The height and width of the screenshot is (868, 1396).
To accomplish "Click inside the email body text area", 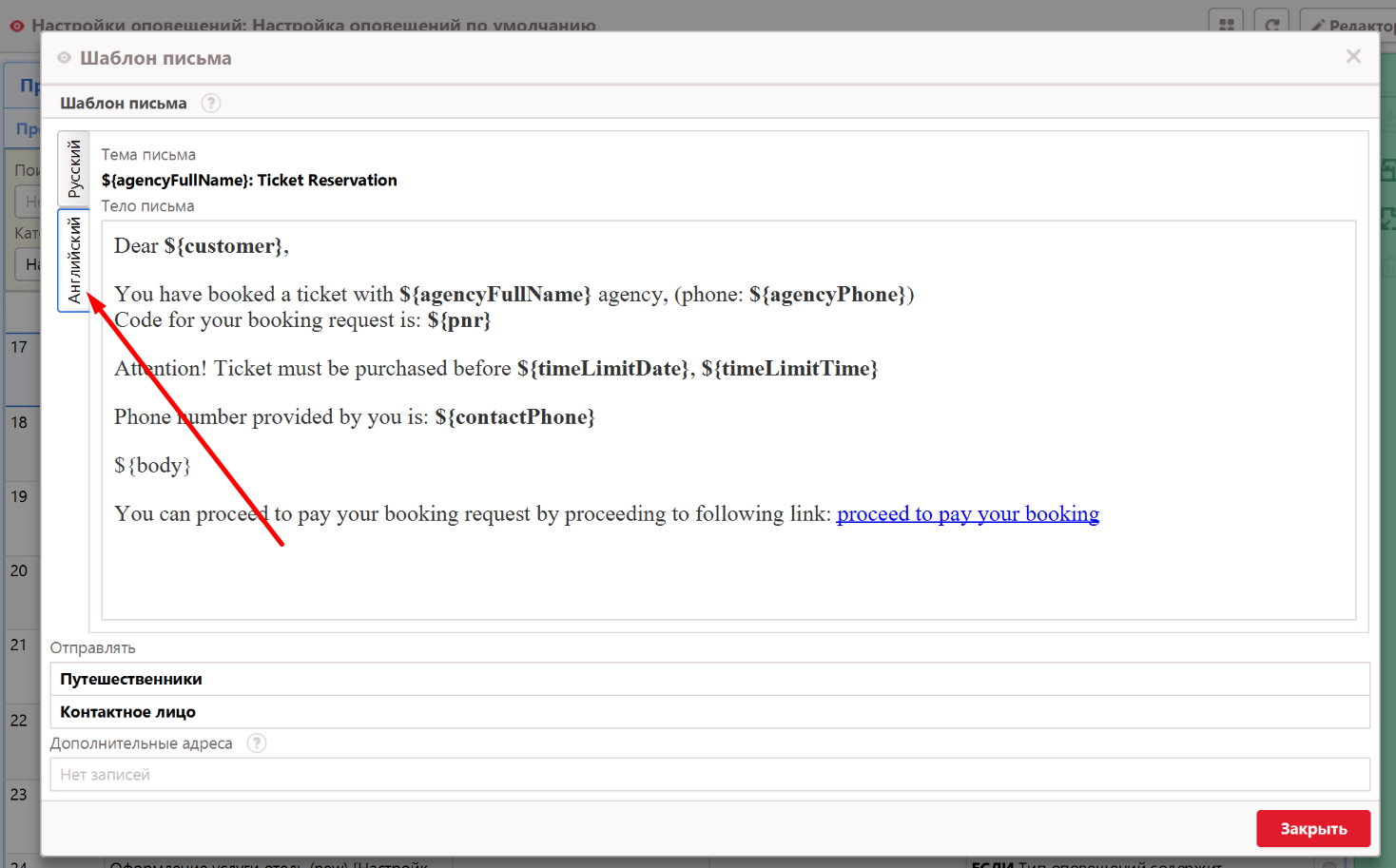I will [727, 570].
